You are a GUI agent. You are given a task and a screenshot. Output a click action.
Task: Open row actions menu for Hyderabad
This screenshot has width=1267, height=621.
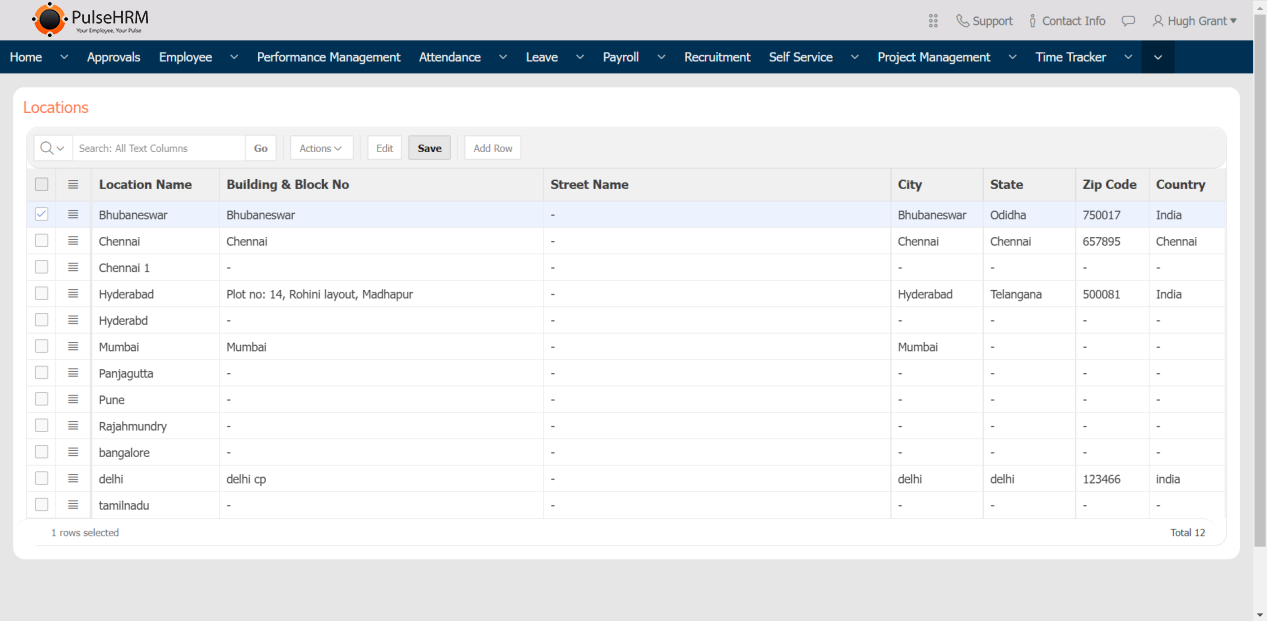[x=73, y=294]
